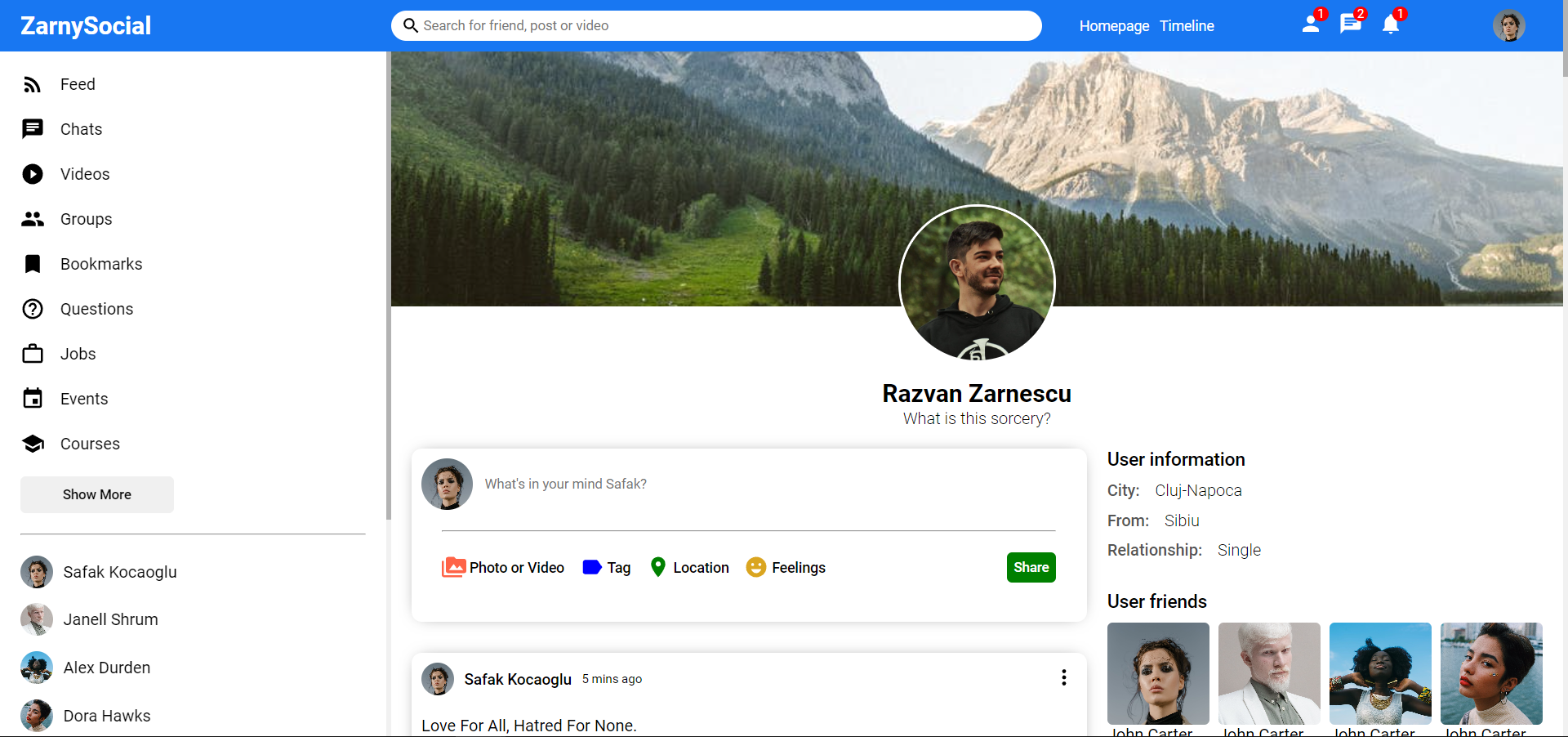1568x737 pixels.
Task: Switch to the Timeline page
Action: click(1186, 25)
